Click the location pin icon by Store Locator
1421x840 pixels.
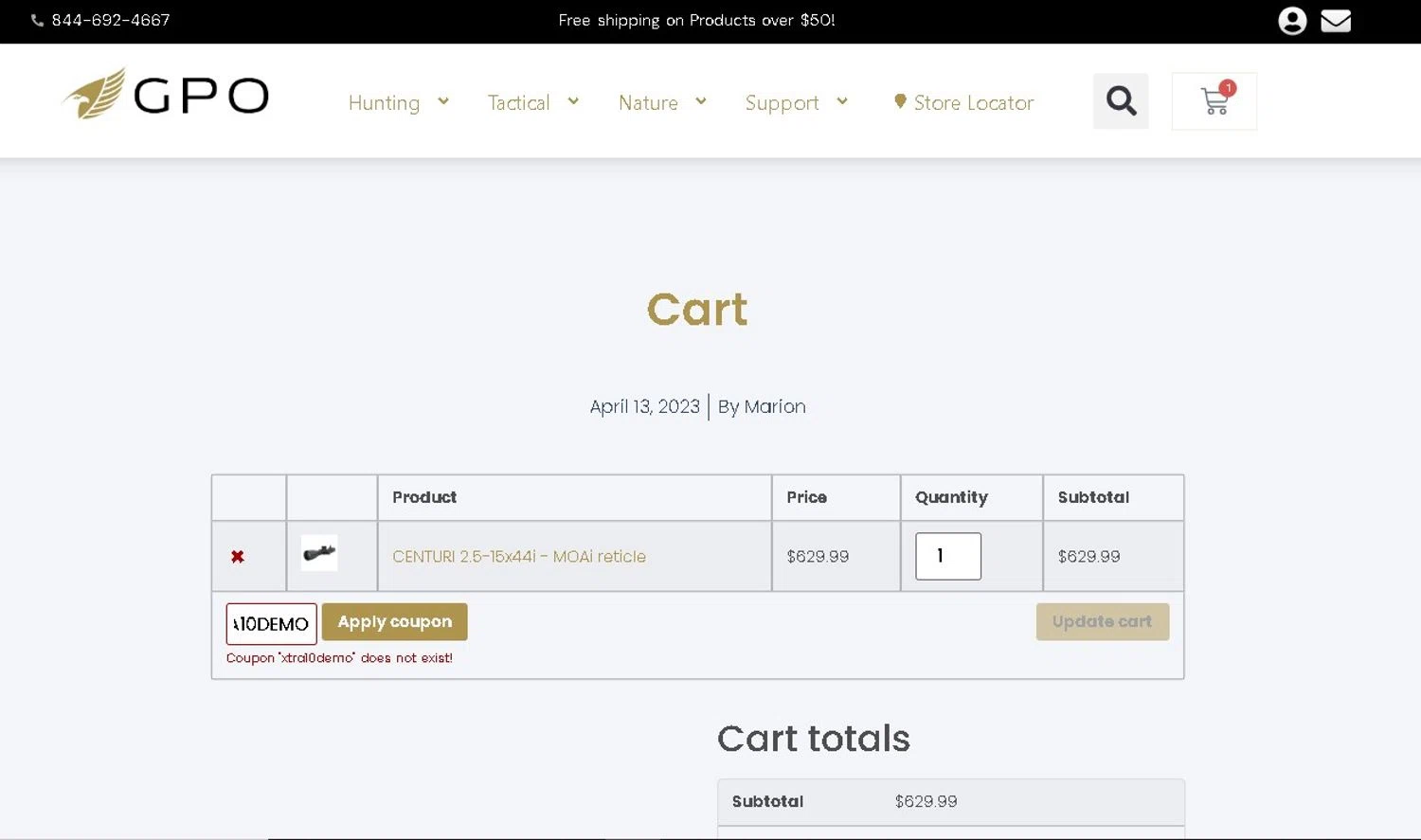900,101
